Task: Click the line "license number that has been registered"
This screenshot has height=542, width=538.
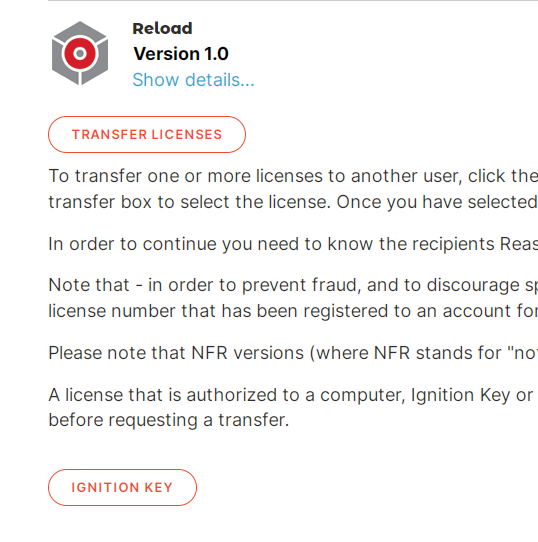Action: click(293, 311)
